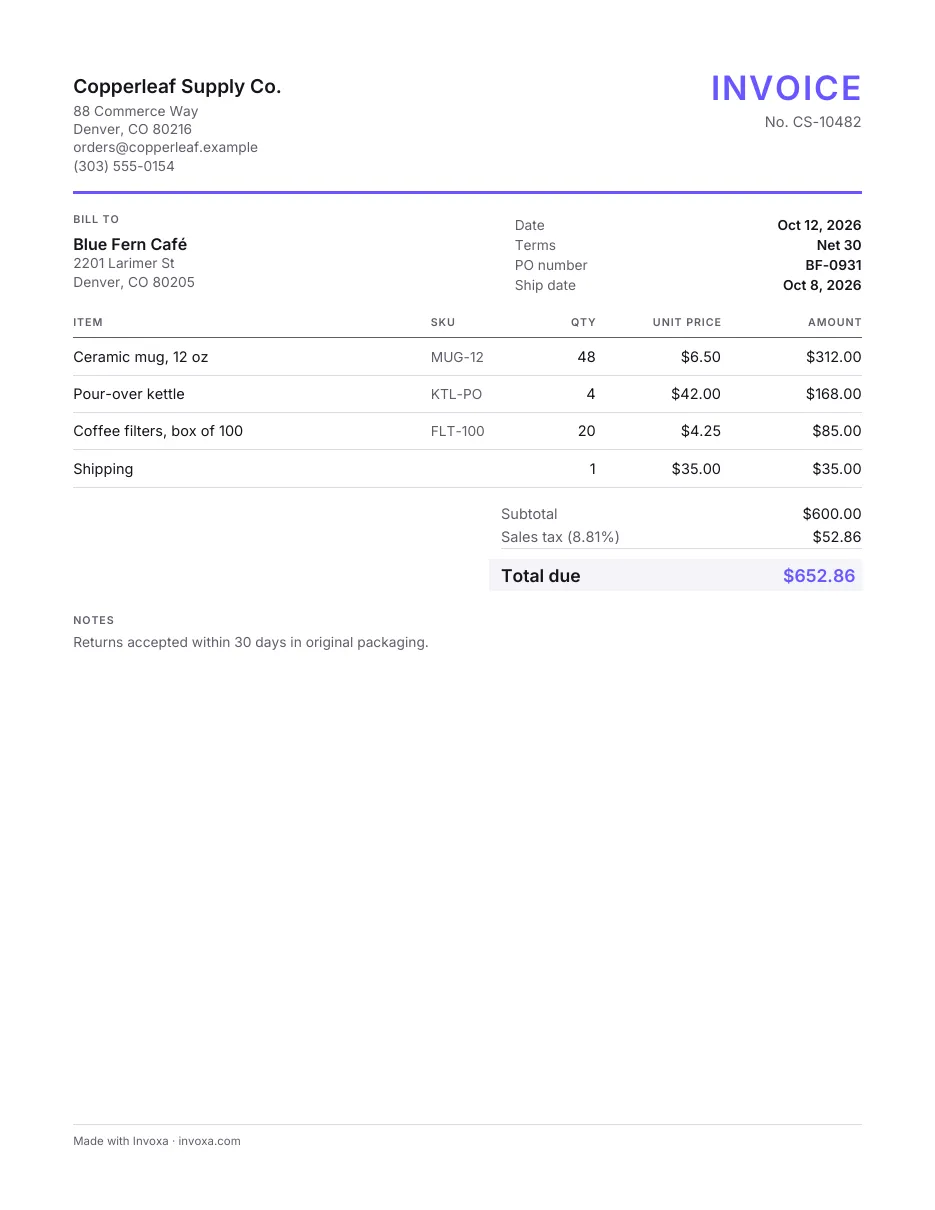Image resolution: width=935 pixels, height=1210 pixels.
Task: Select the MUG-12 SKU cell
Action: 457,357
